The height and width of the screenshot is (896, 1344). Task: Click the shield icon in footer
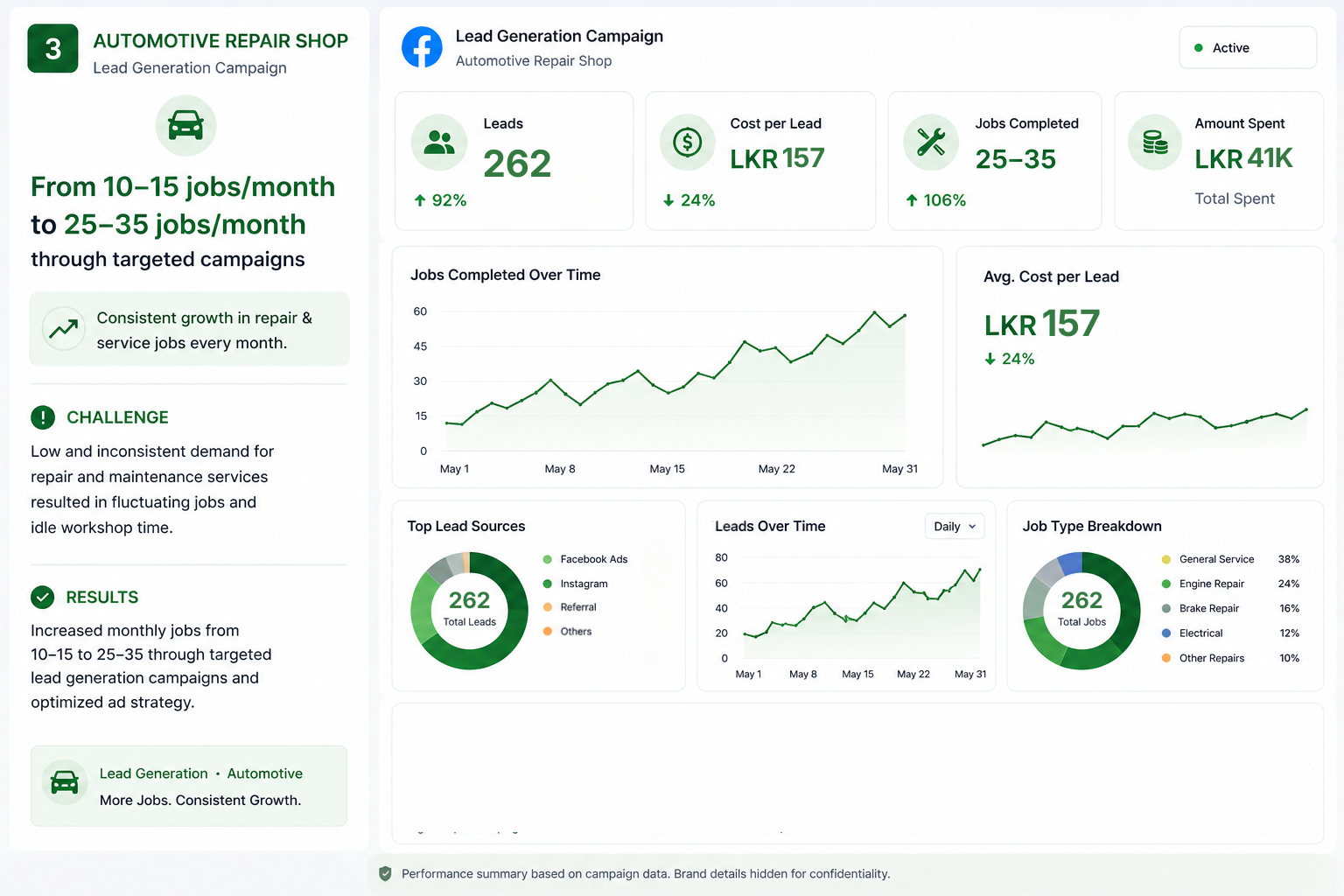click(x=385, y=873)
